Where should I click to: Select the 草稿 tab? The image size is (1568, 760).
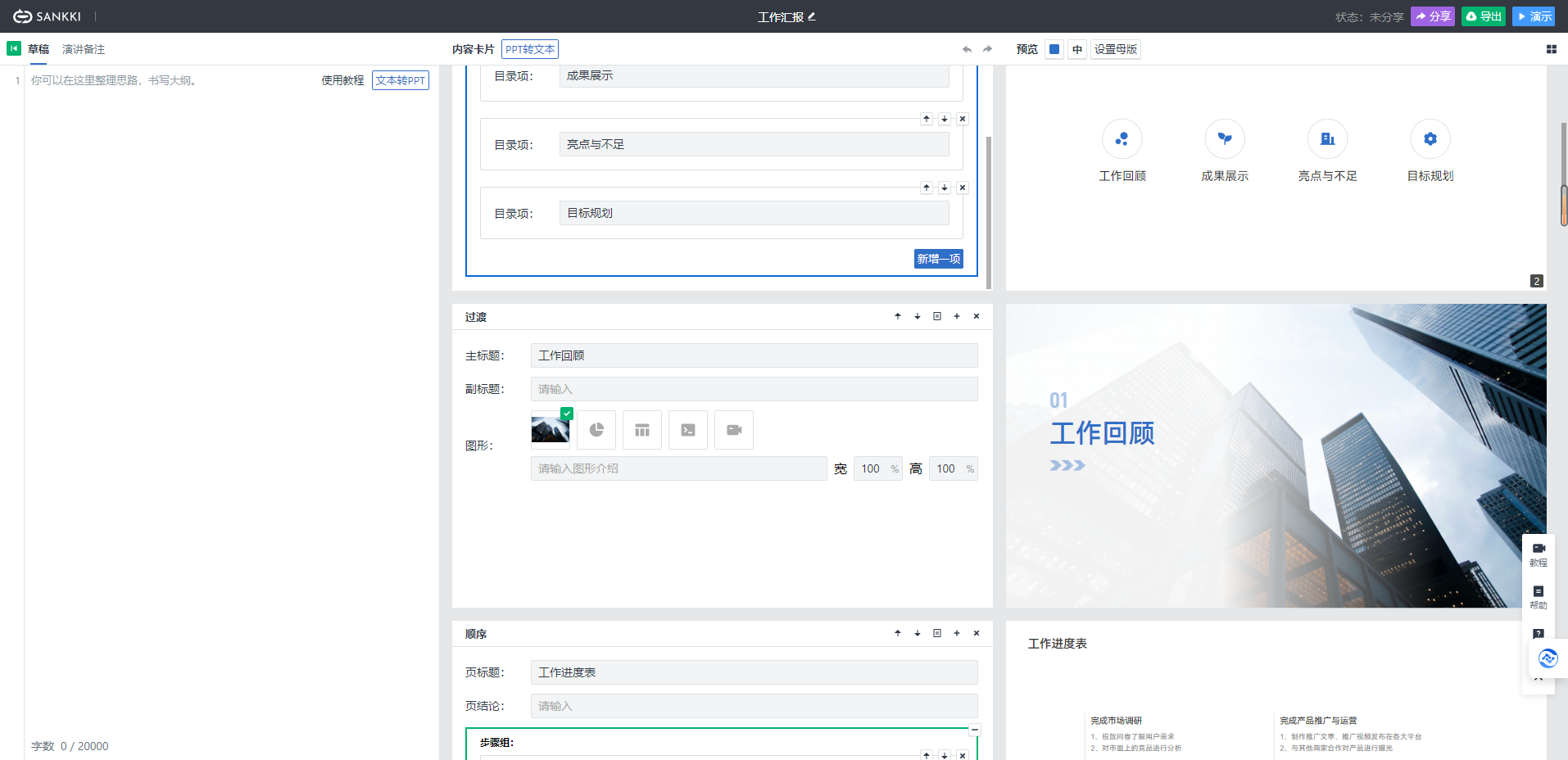point(39,48)
